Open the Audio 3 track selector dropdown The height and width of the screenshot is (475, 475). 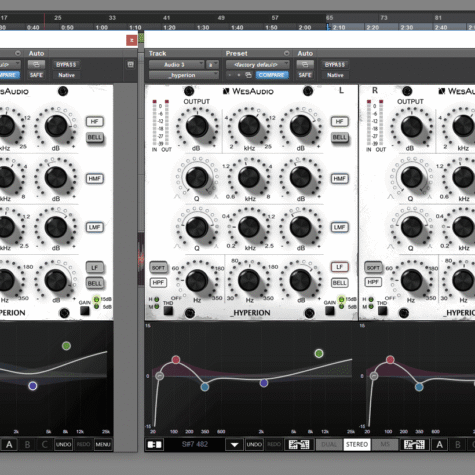point(176,64)
